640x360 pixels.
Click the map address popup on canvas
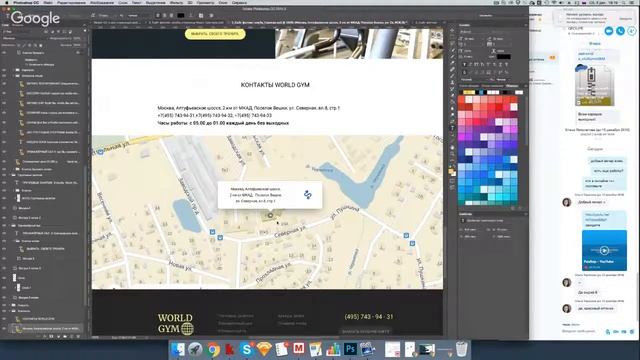point(269,195)
